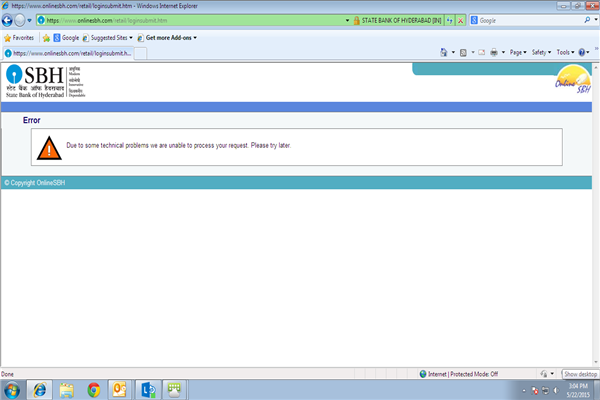Click the Show desktop button

click(597, 390)
